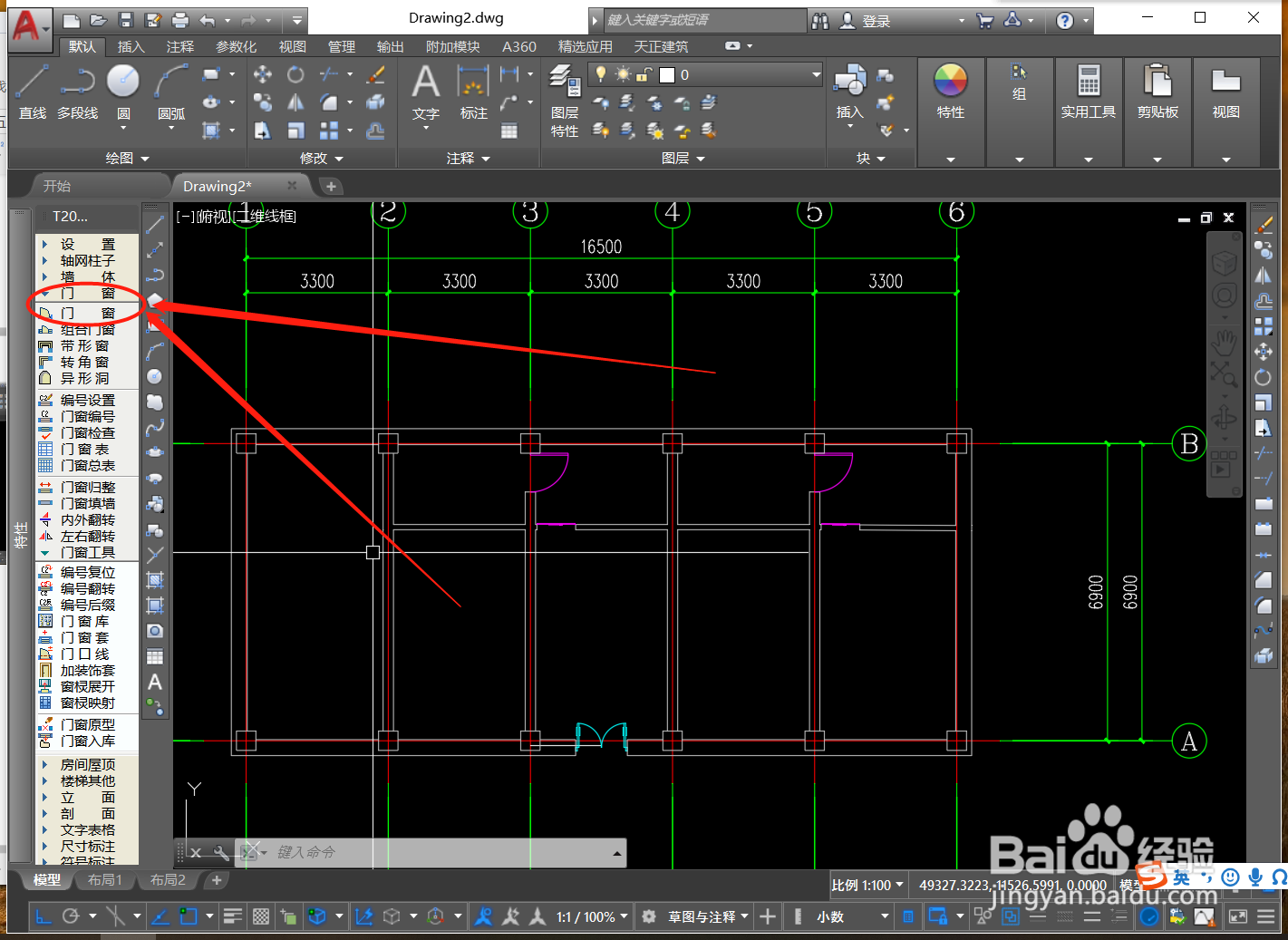Image resolution: width=1288 pixels, height=940 pixels.
Task: Open the 天正建筑 ribbon tab
Action: (661, 46)
